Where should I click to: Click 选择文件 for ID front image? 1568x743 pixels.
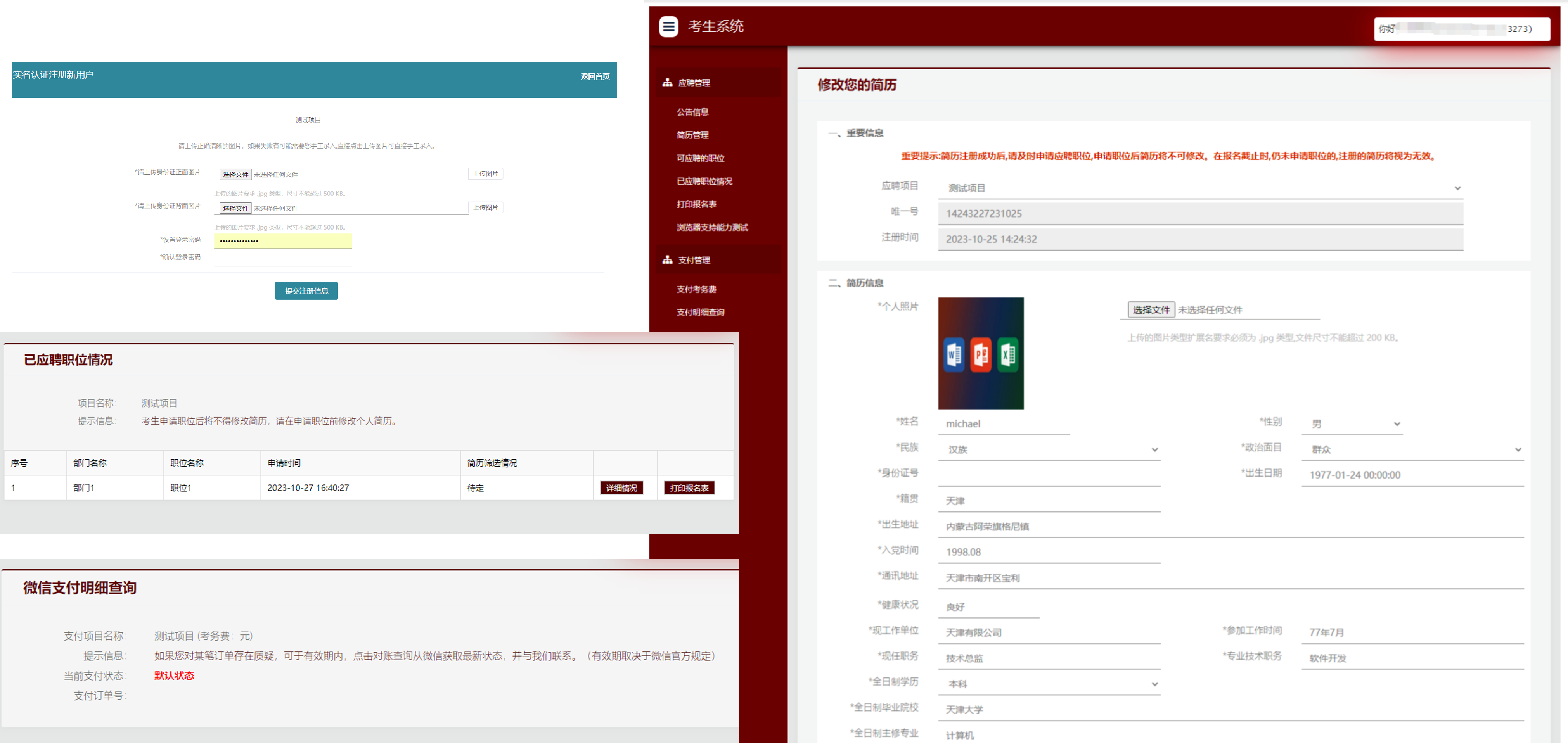coord(235,175)
